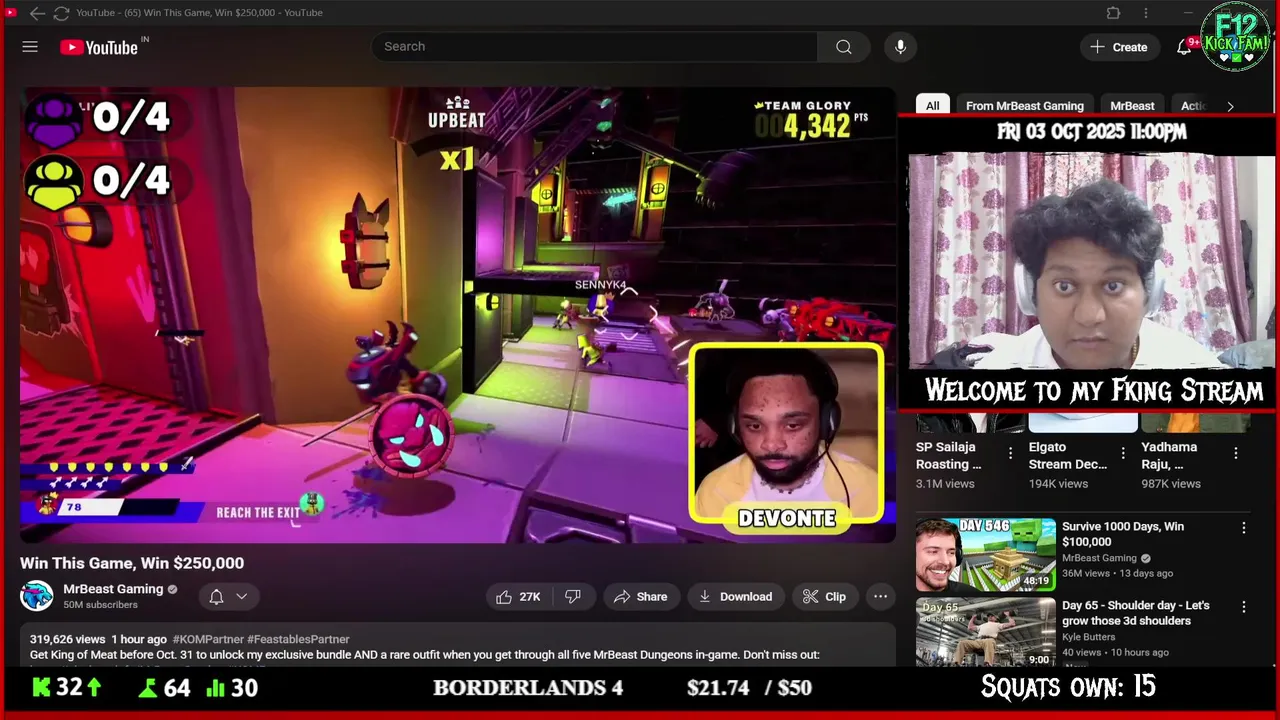1280x720 pixels.
Task: Go to YouTube home via logo
Action: 99,47
